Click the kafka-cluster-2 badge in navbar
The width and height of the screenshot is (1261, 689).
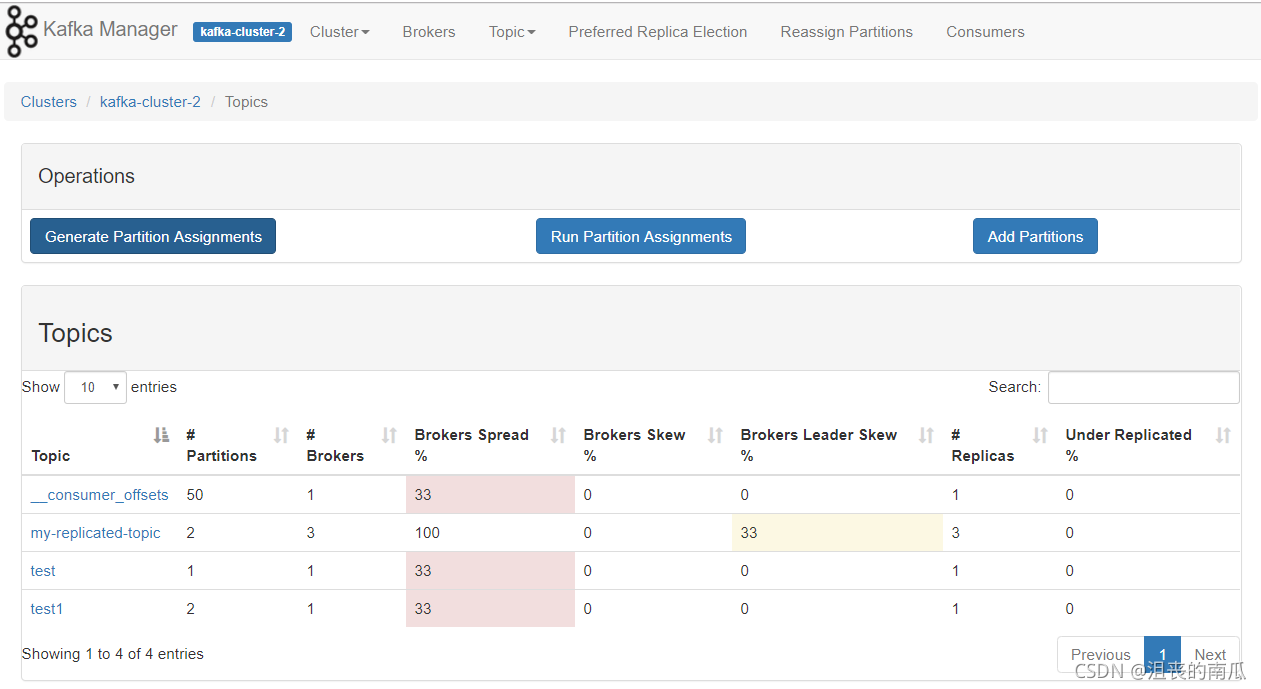pyautogui.click(x=242, y=32)
